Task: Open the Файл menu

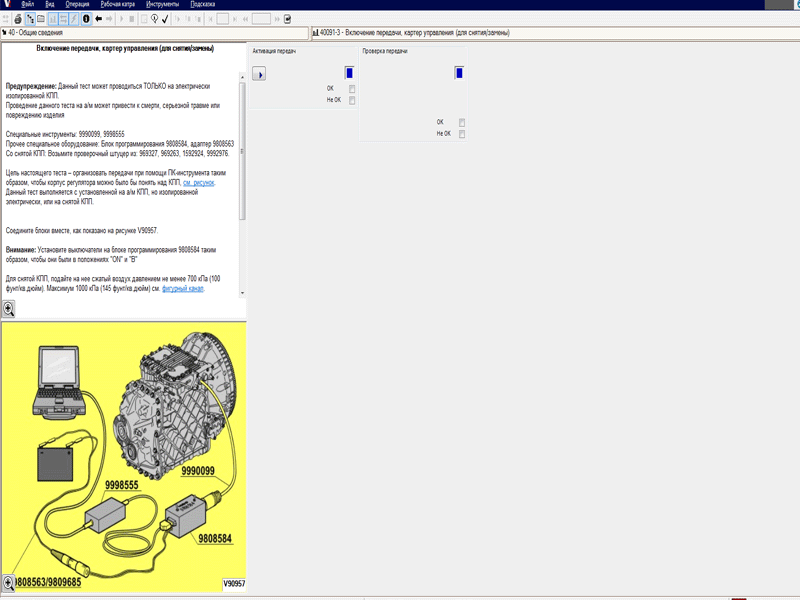Action: [x=27, y=4]
